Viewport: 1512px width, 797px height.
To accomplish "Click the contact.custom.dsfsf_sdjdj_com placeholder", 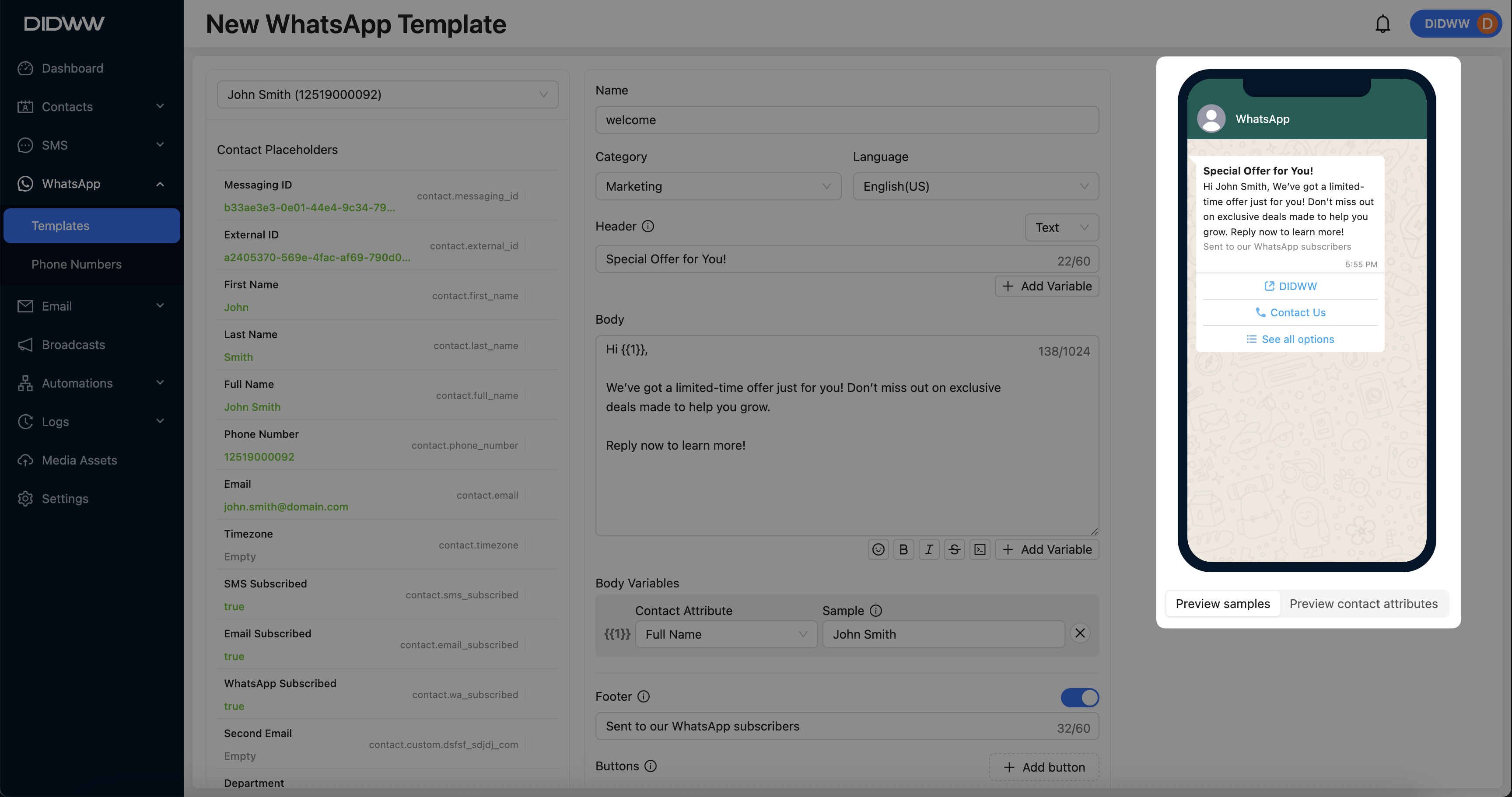I will tap(443, 745).
